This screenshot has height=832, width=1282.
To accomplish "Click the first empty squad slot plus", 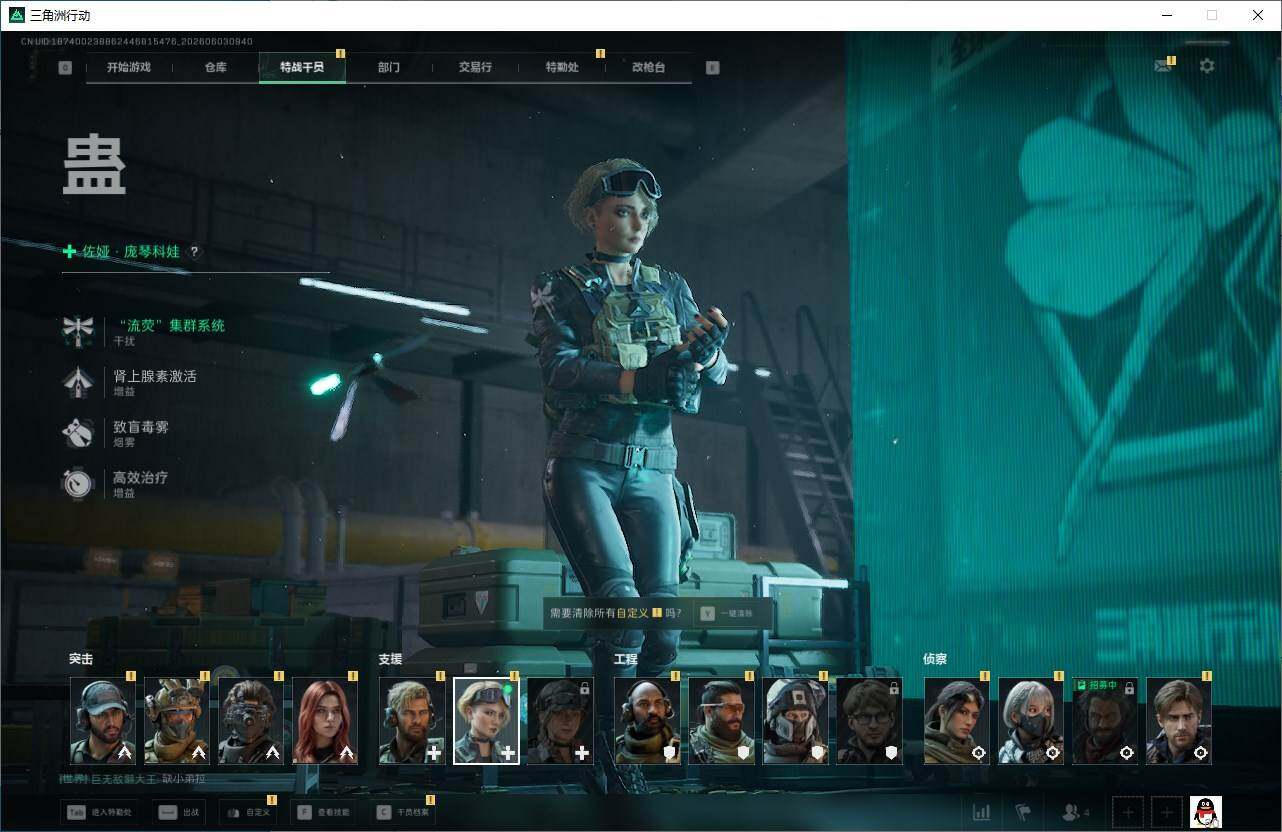I will (x=1128, y=812).
